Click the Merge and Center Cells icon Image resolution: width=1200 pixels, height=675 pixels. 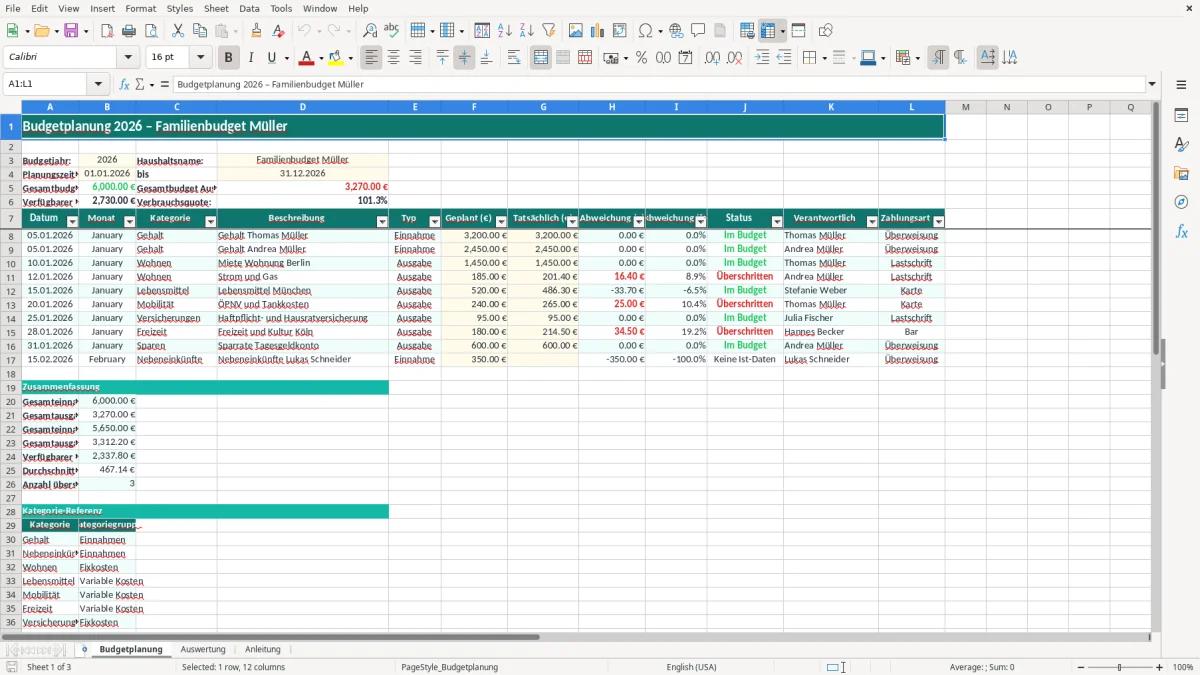click(541, 58)
